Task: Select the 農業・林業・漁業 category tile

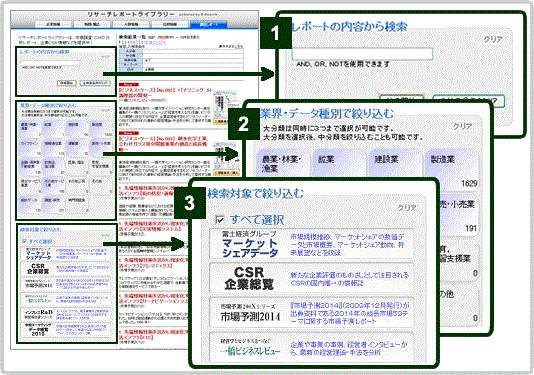Action: point(282,163)
